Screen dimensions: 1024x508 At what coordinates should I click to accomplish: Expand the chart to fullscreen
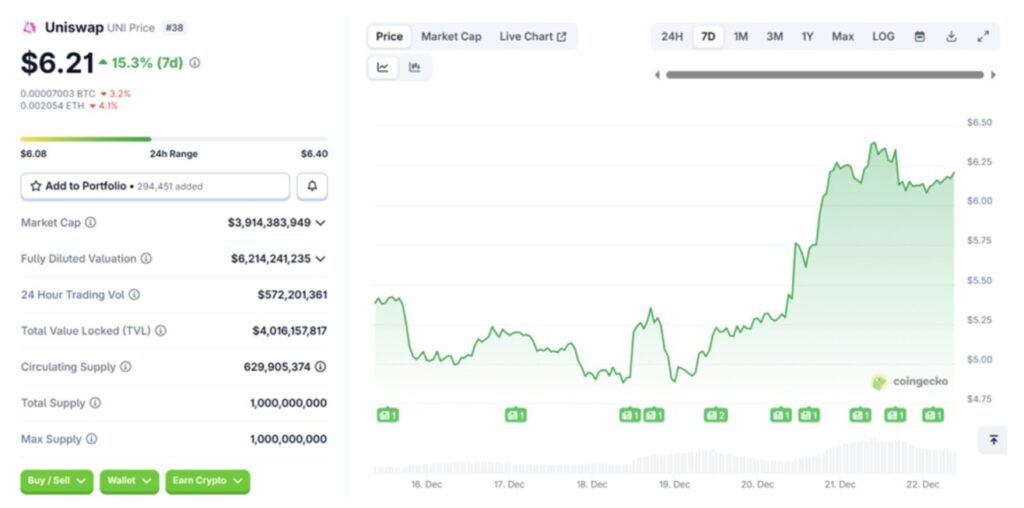coord(983,37)
